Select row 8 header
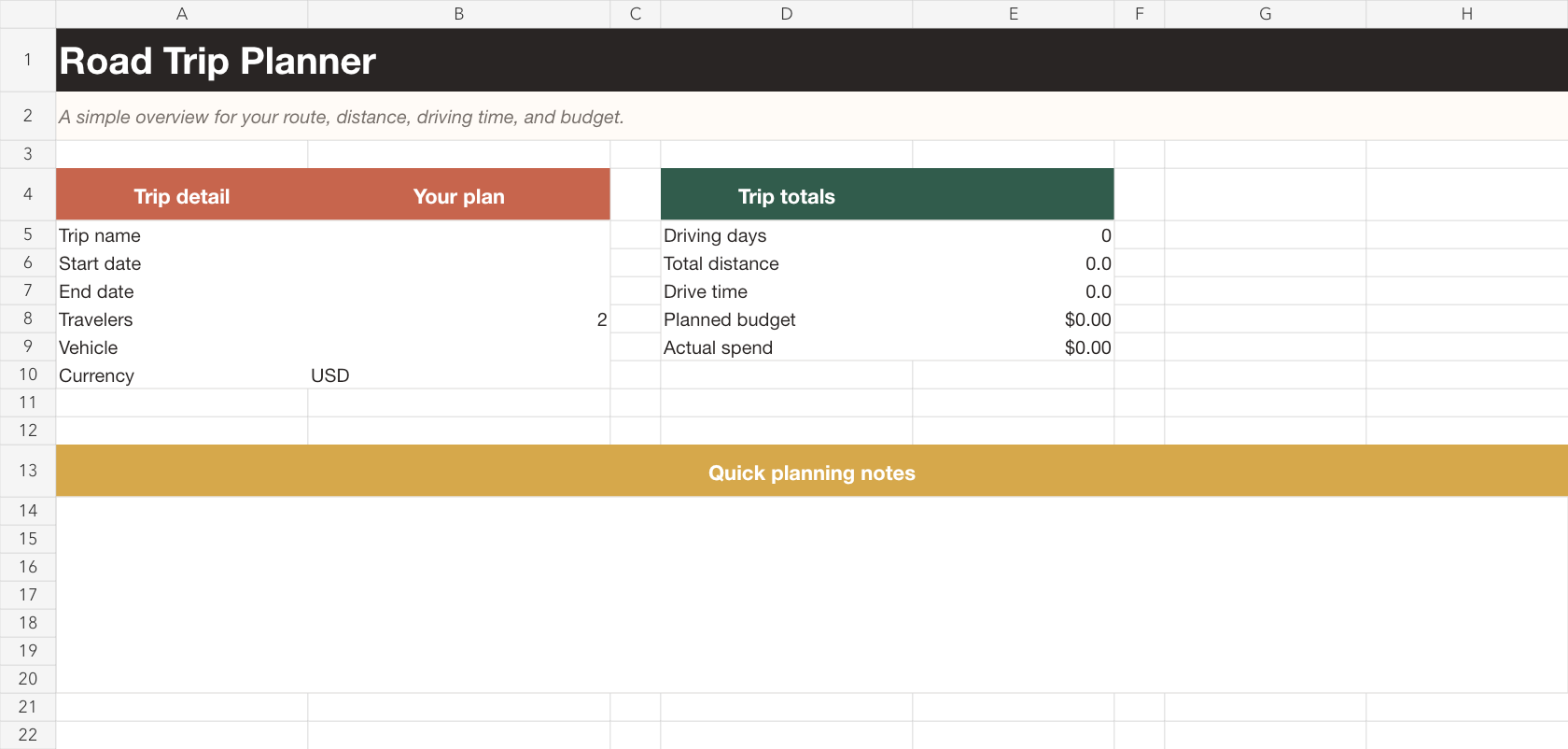The image size is (1568, 749). point(28,318)
